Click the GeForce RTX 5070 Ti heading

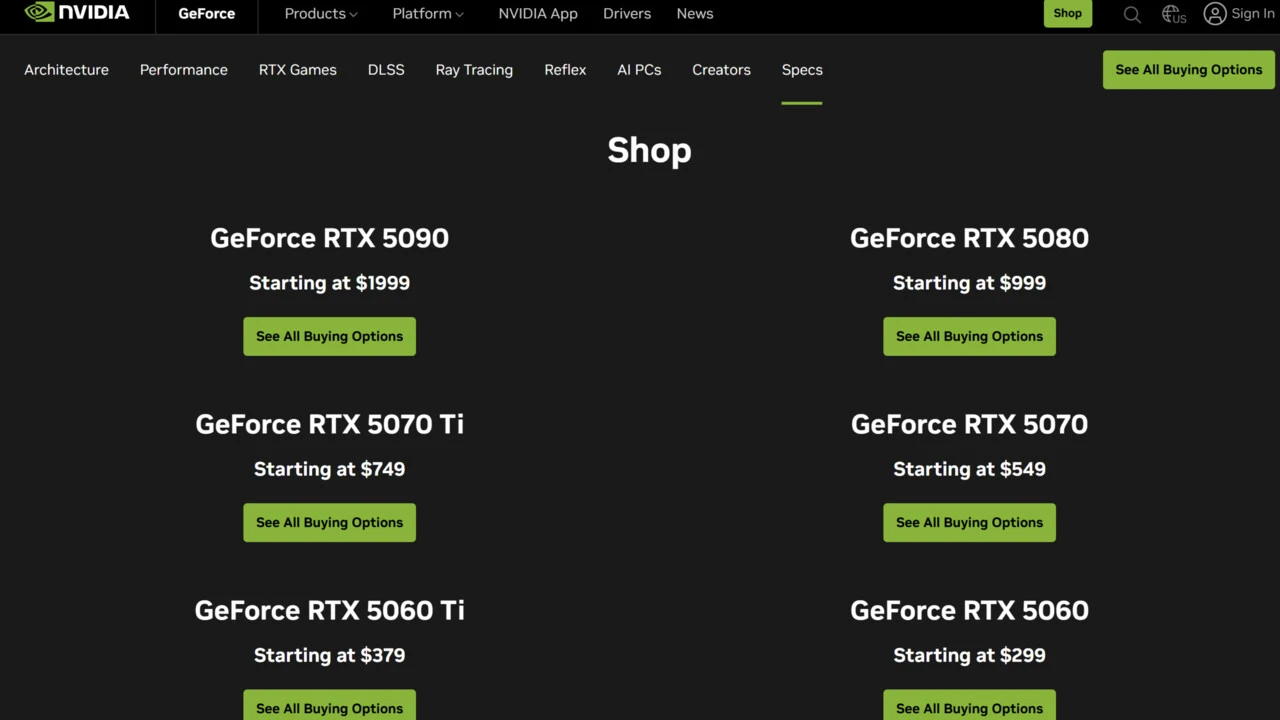click(x=329, y=424)
